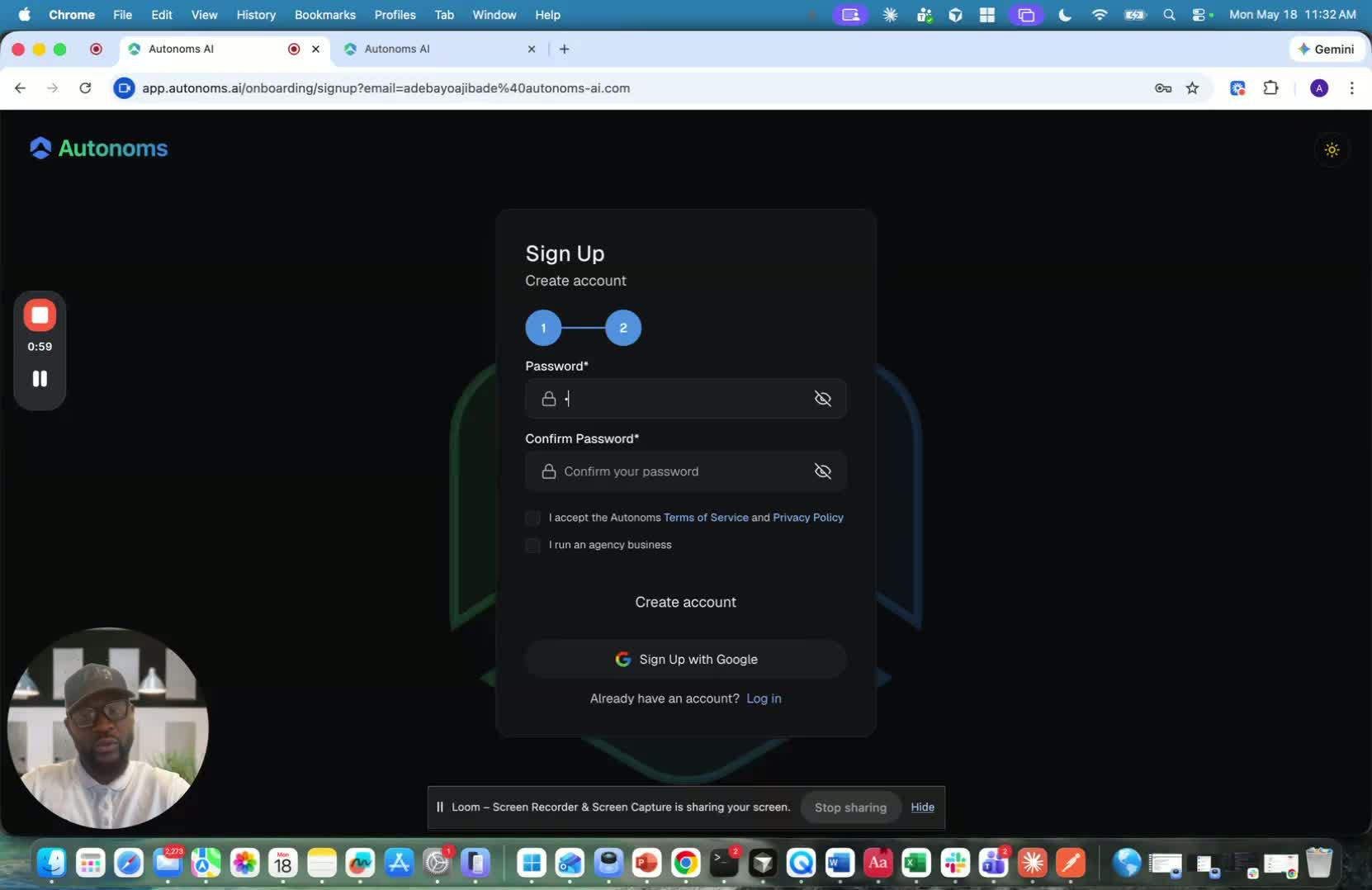Image resolution: width=1372 pixels, height=890 pixels.
Task: Open Photos from the Dock
Action: [x=244, y=863]
